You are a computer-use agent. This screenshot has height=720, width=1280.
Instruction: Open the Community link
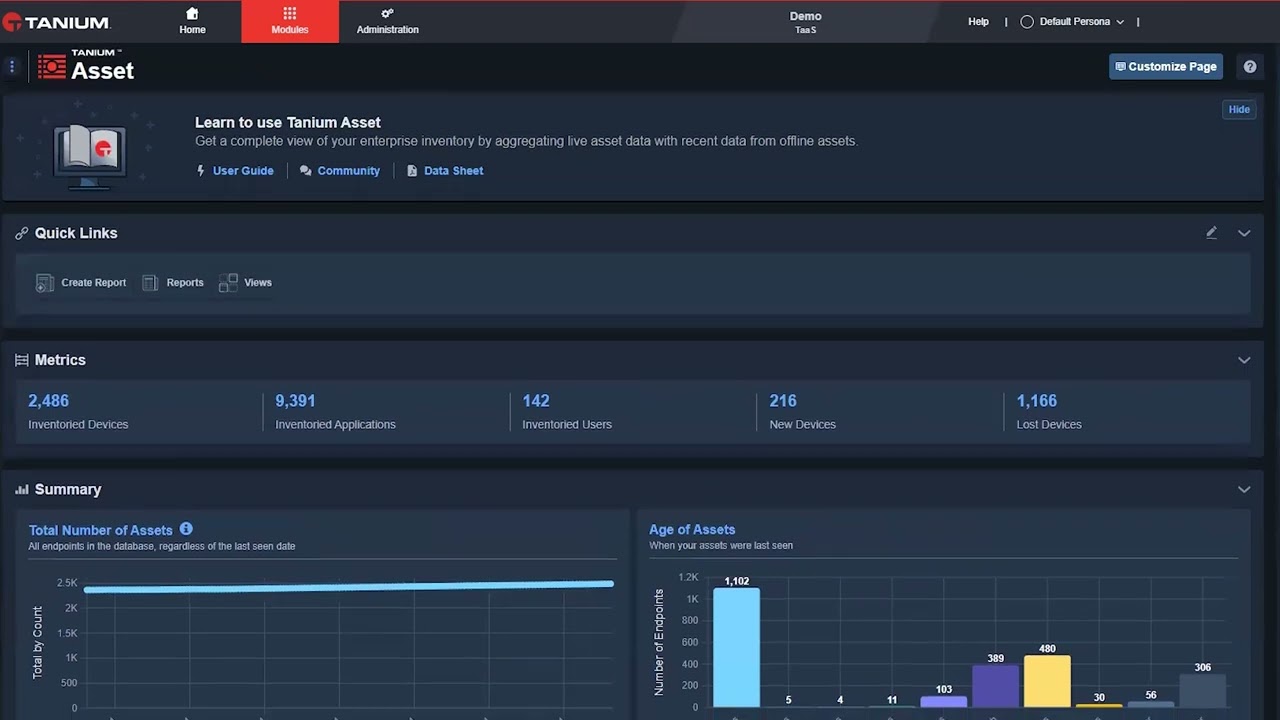coord(348,171)
